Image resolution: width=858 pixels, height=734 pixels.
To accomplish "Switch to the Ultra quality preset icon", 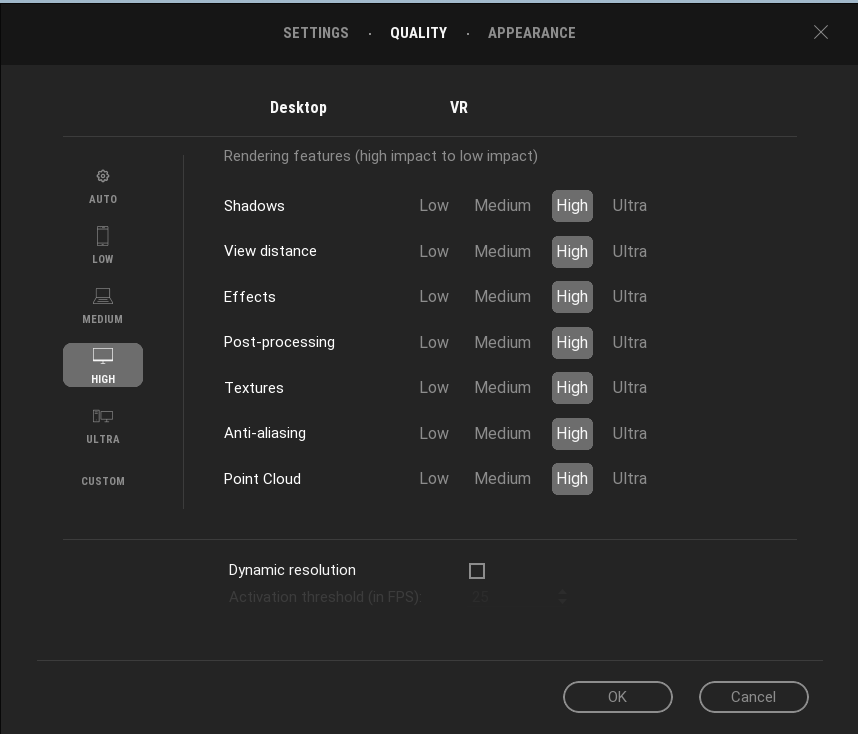I will (103, 417).
